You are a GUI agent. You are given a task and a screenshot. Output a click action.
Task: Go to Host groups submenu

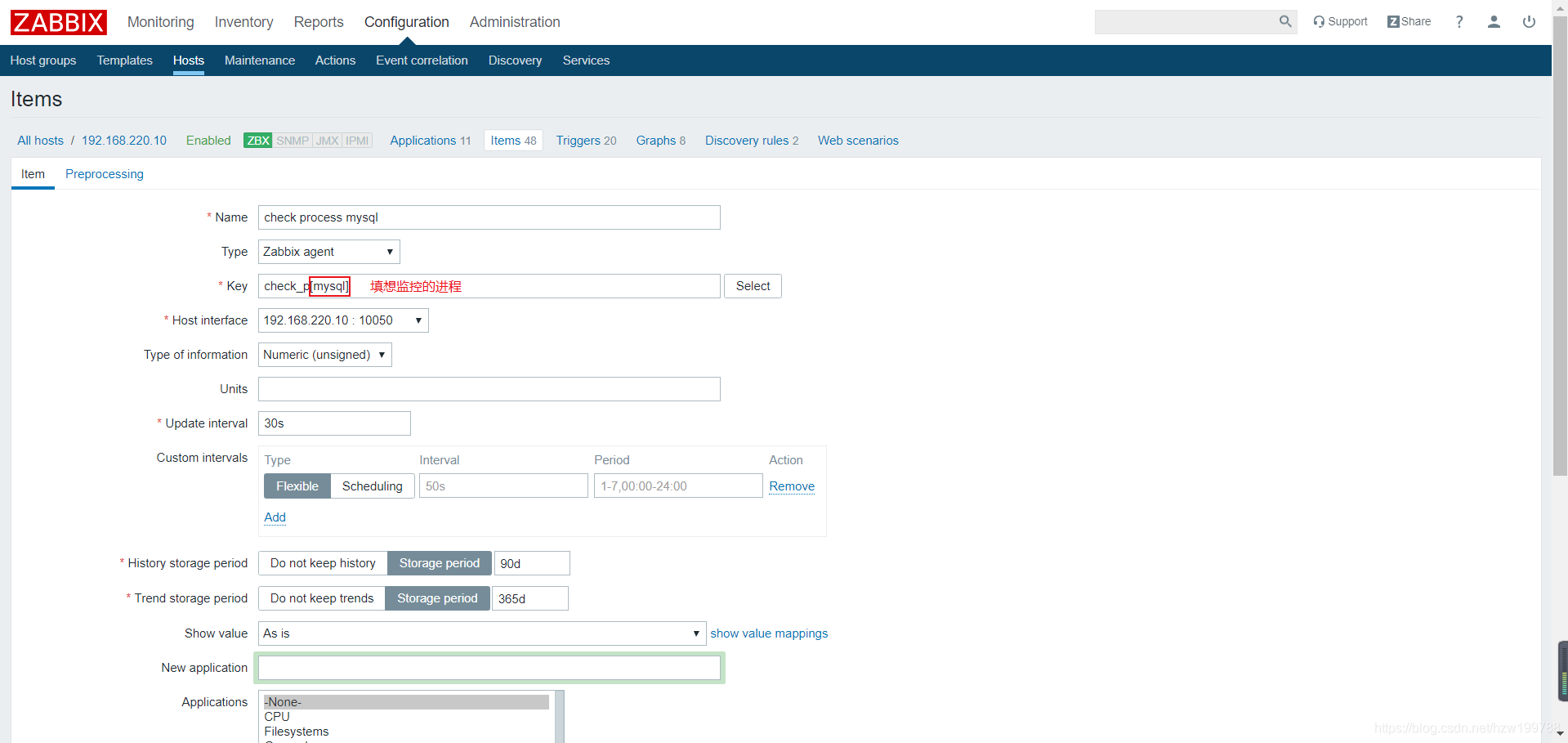pyautogui.click(x=43, y=60)
